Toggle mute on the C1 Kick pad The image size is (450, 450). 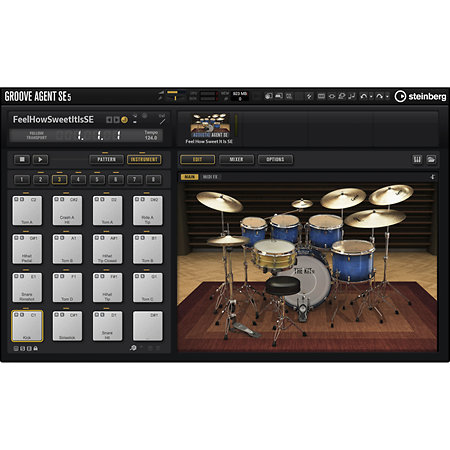[16, 315]
